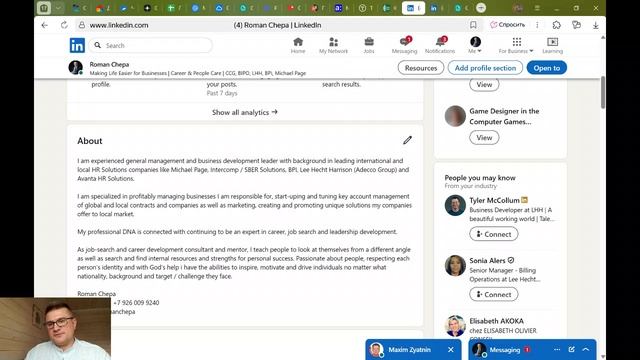The image size is (640, 360).
Task: Open the Maxim Zyatnin chat tab
Action: [409, 349]
